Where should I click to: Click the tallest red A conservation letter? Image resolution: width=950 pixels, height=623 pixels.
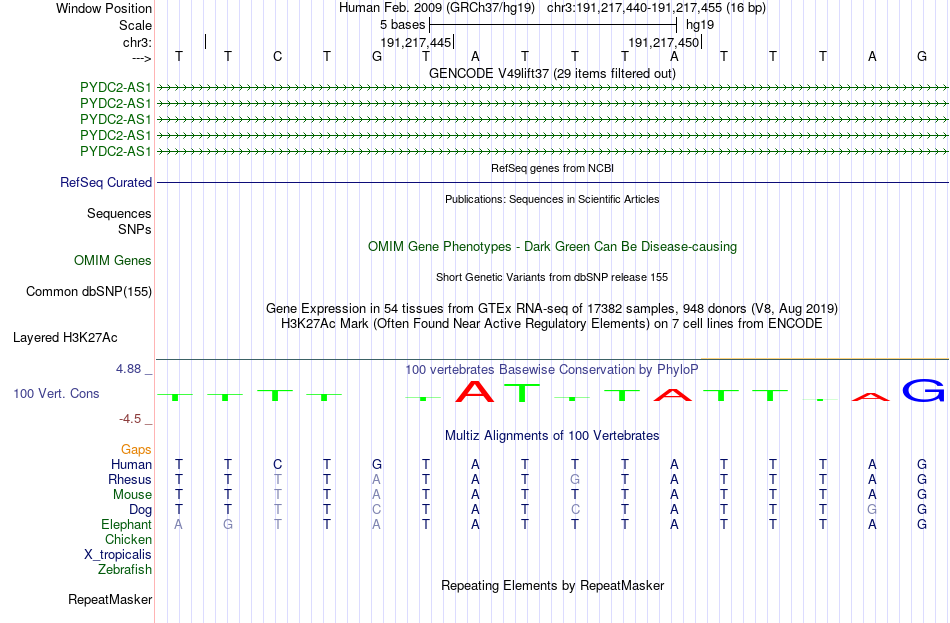point(475,391)
